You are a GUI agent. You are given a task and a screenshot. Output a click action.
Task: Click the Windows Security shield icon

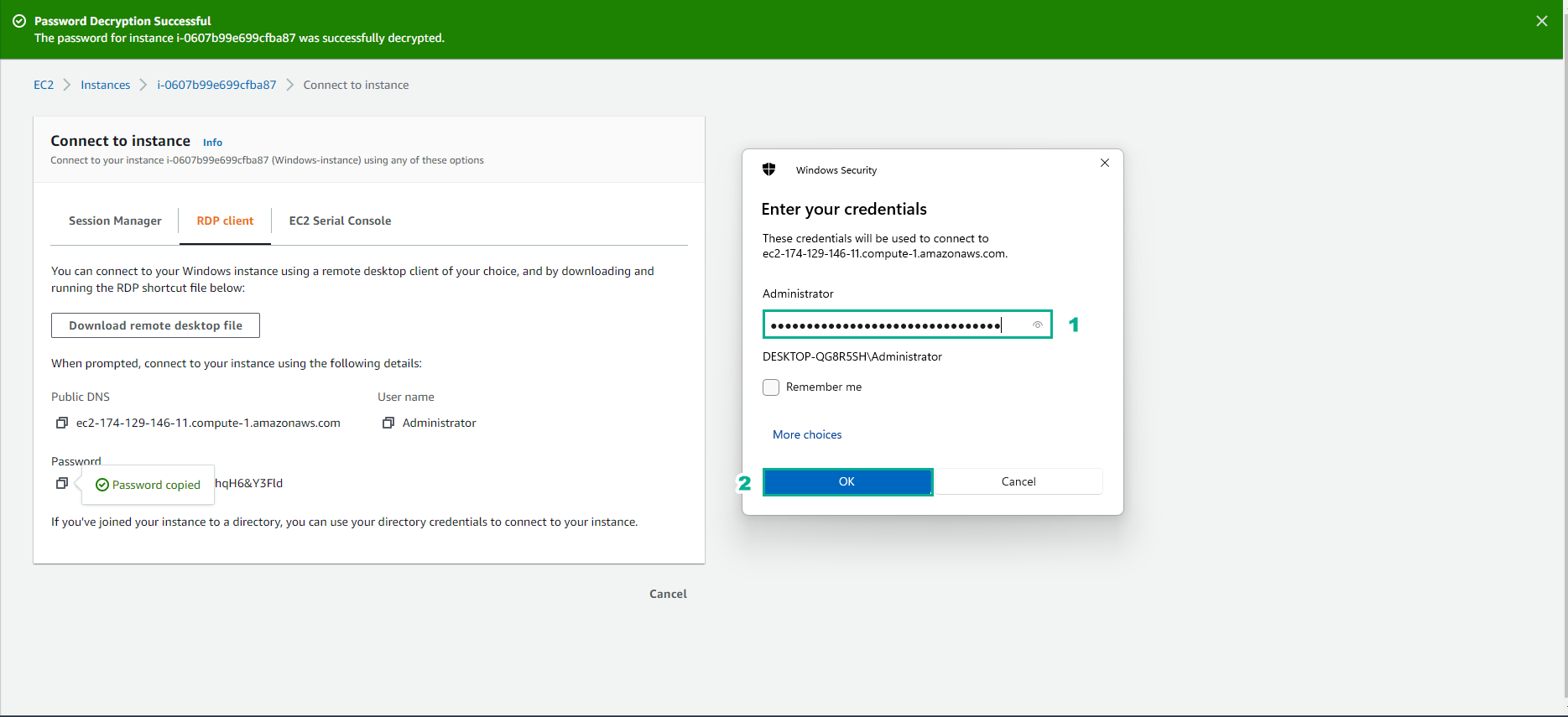(x=768, y=169)
